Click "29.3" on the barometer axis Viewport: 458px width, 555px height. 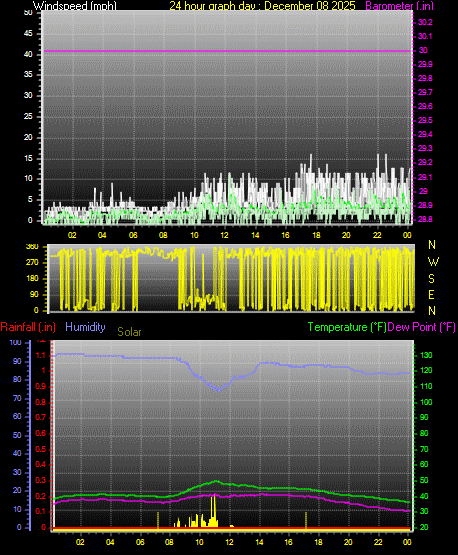425,148
